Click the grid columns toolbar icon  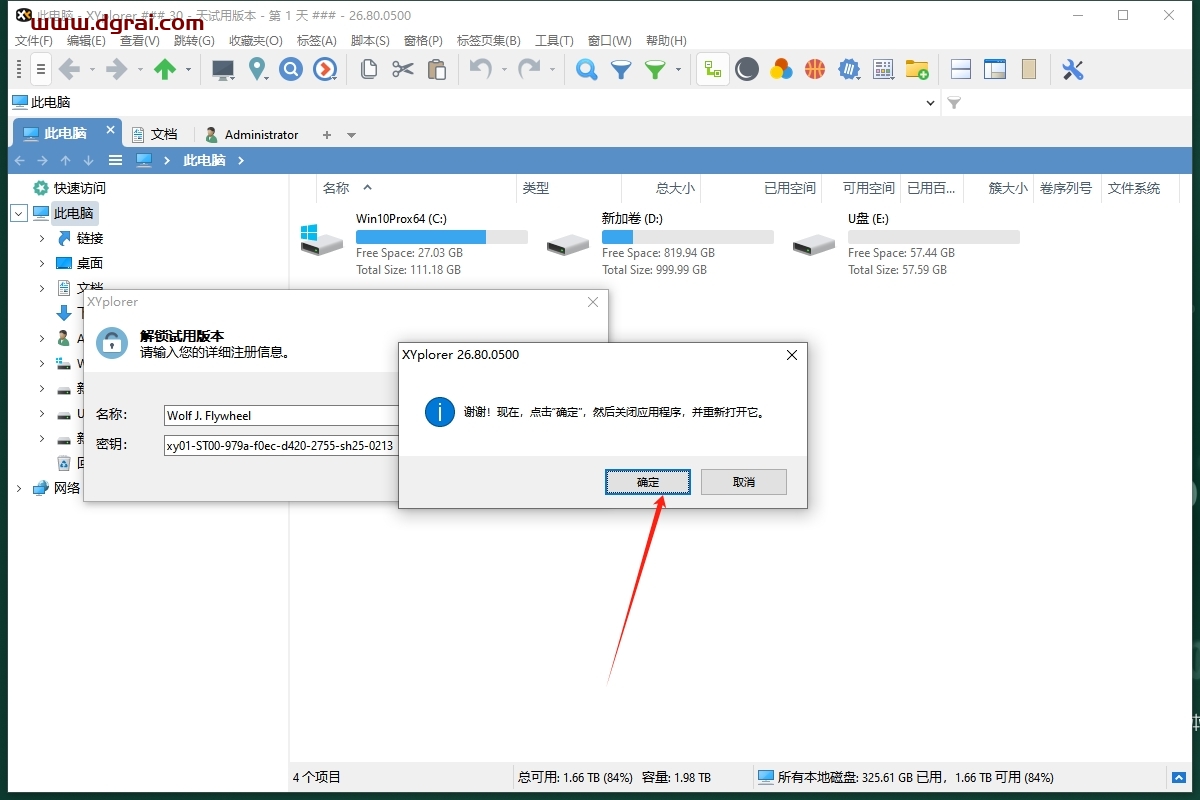tap(883, 69)
